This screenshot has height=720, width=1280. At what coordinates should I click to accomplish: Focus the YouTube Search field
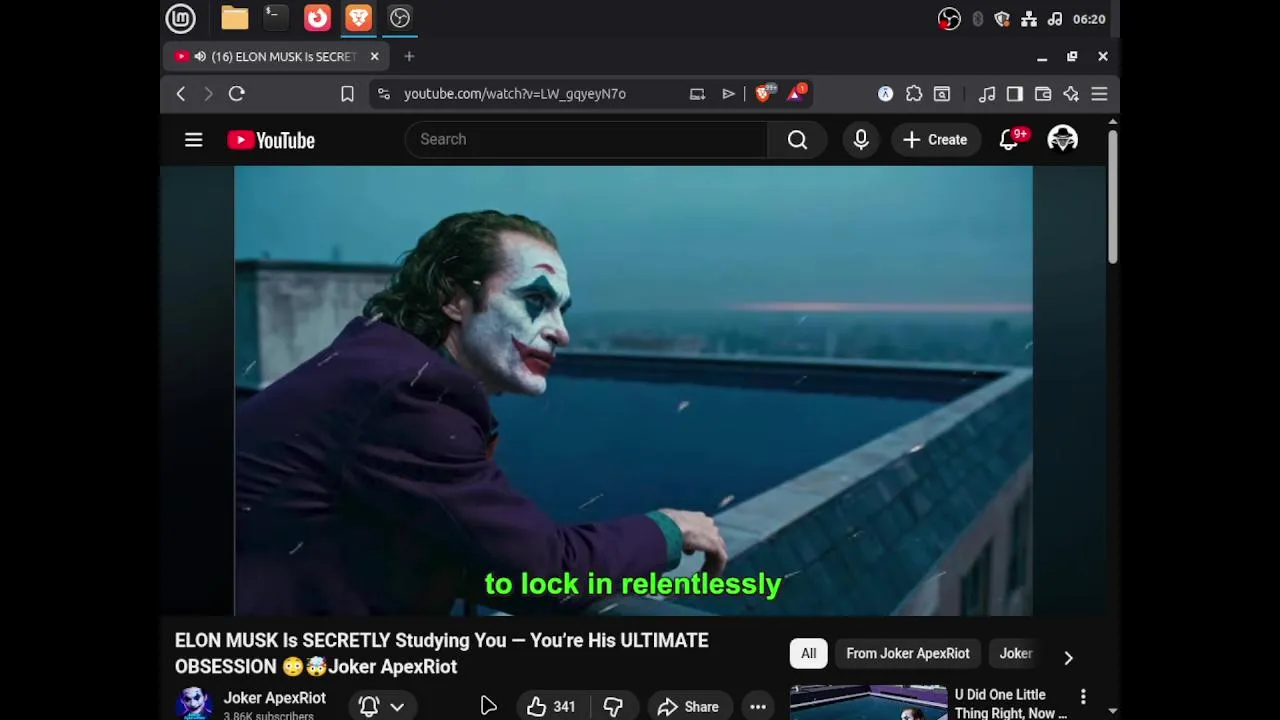coord(586,140)
